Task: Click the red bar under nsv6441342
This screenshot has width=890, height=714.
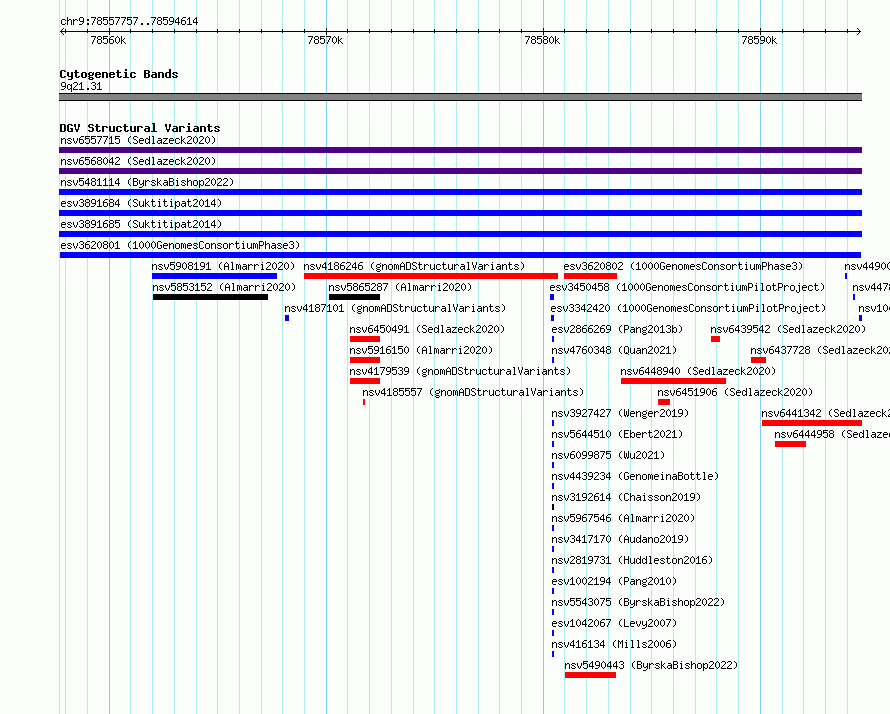Action: [812, 423]
